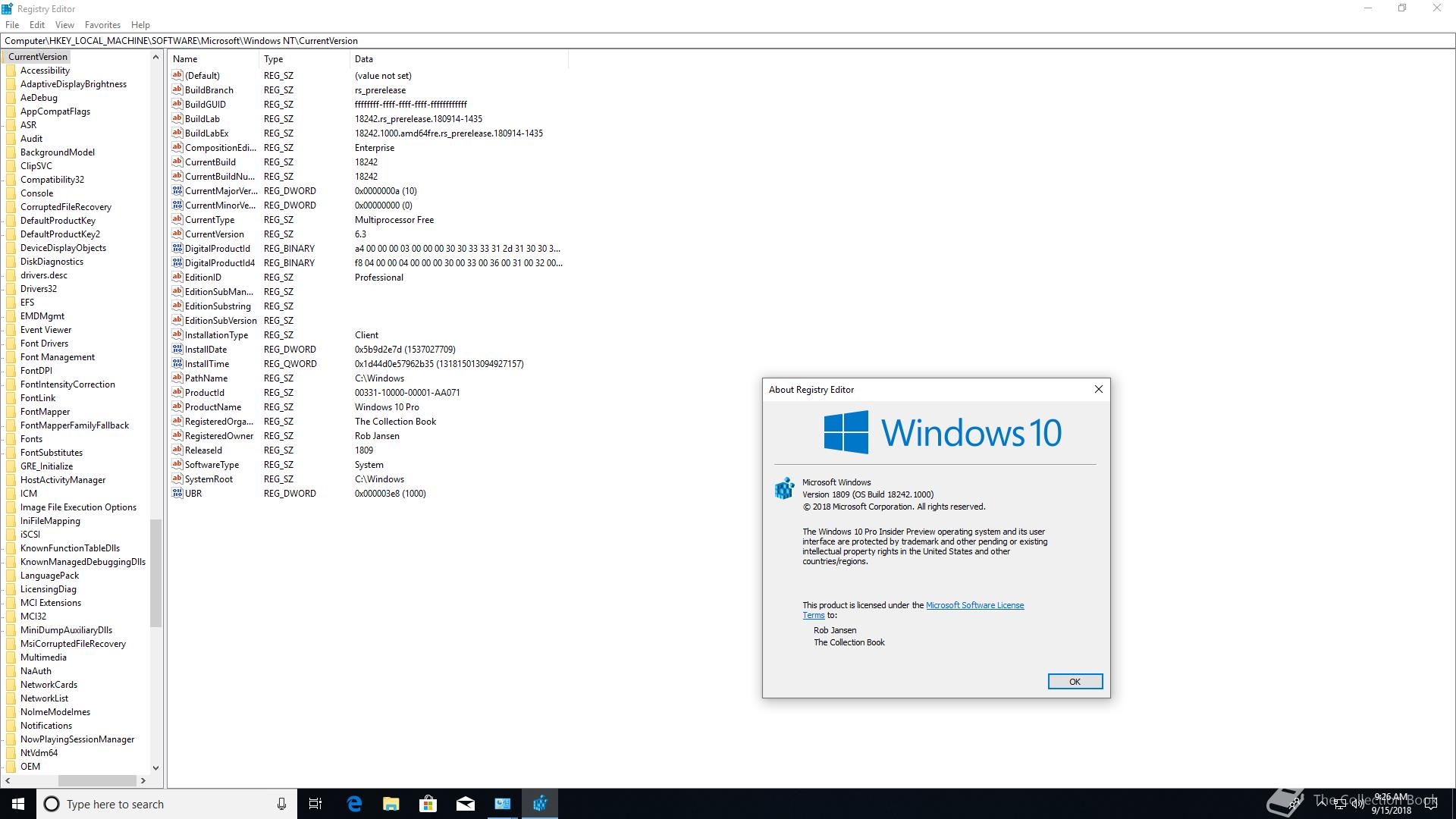Screen dimensions: 1456x819
Task: Open the Microsoft Software License Terms link
Action: point(974,605)
